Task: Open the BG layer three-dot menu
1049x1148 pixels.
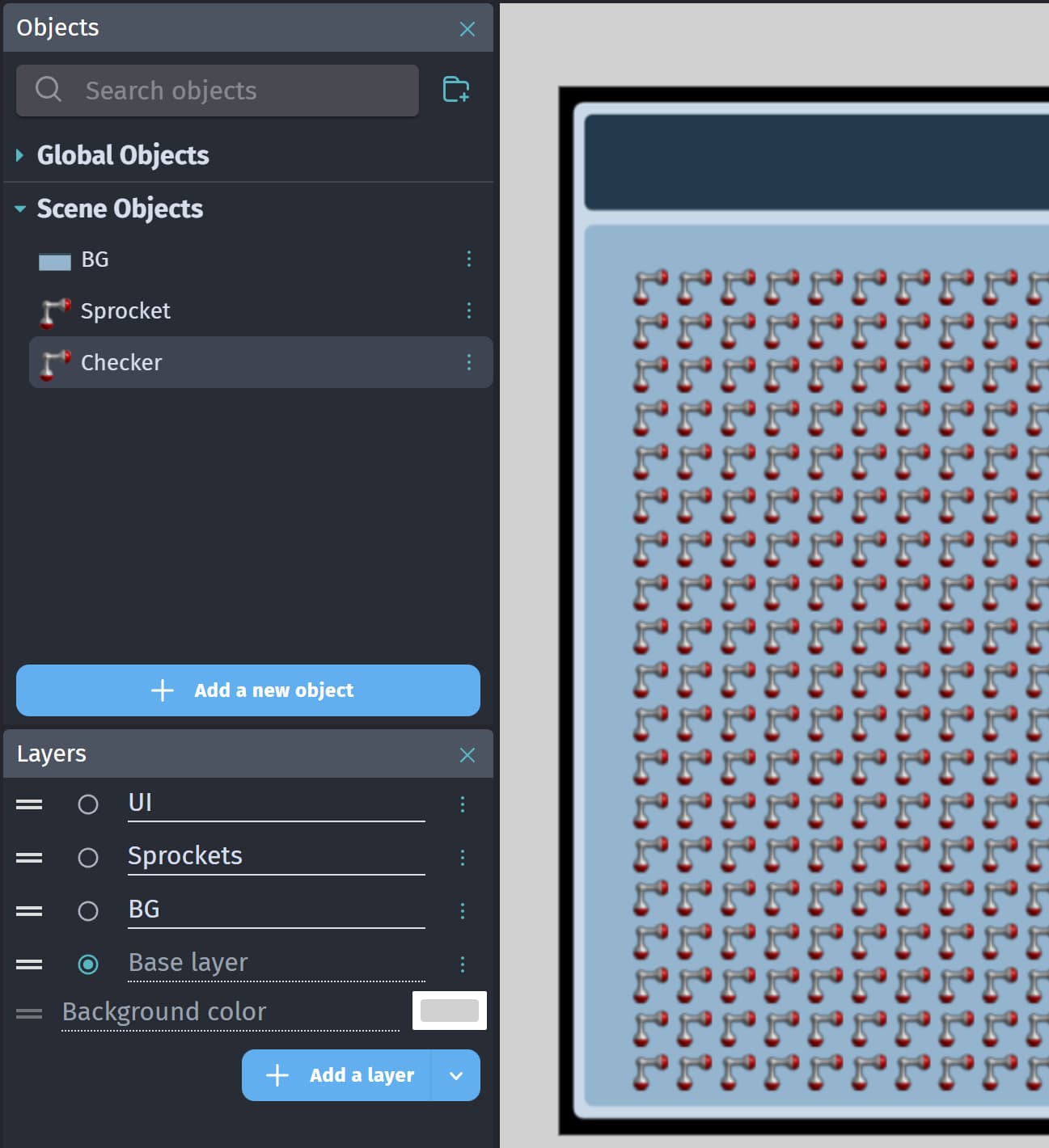Action: [463, 911]
